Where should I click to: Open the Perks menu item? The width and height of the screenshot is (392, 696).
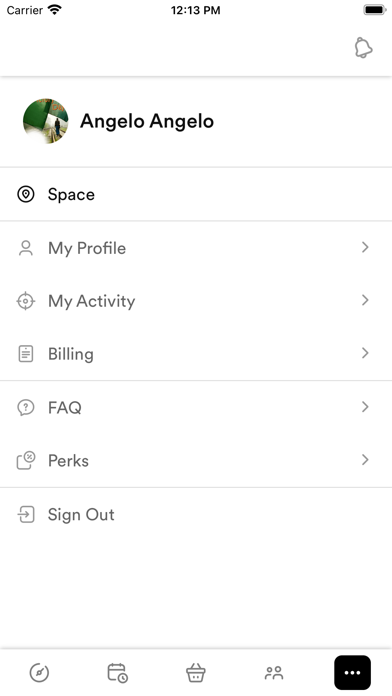pyautogui.click(x=196, y=461)
